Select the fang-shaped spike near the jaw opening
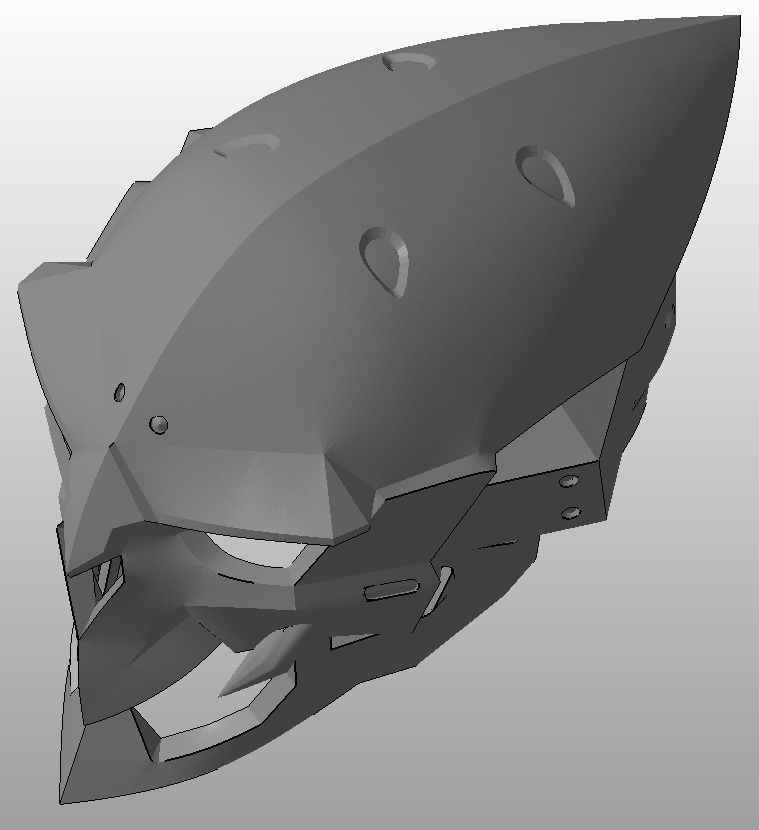759x830 pixels. [265, 662]
